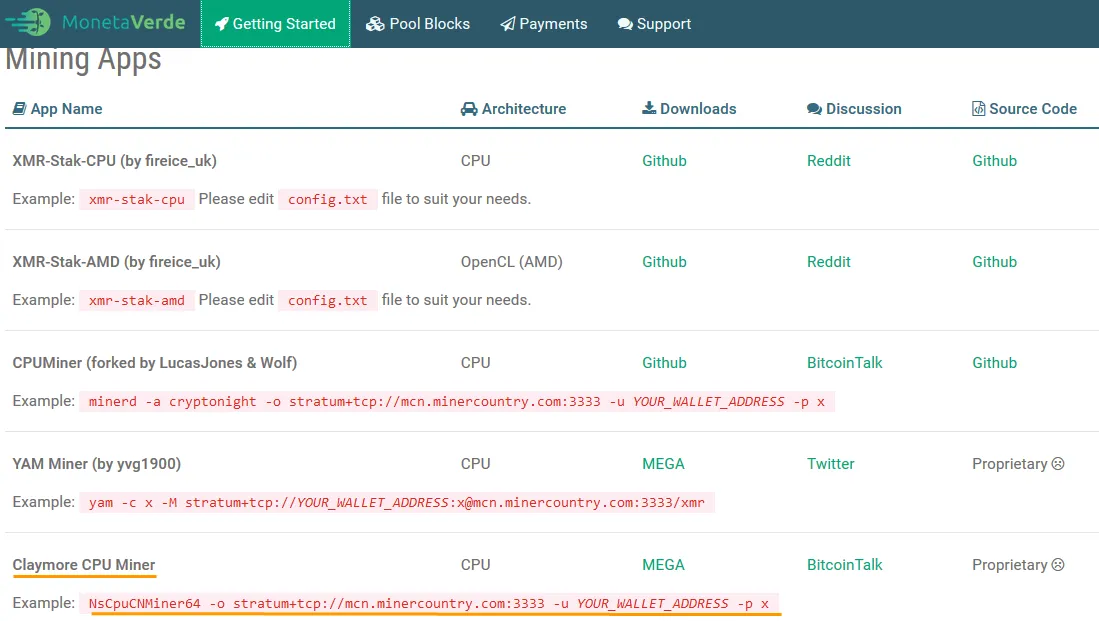Click CPU architecture cell in CPUMiner row
This screenshot has height=621, width=1099.
(x=475, y=362)
